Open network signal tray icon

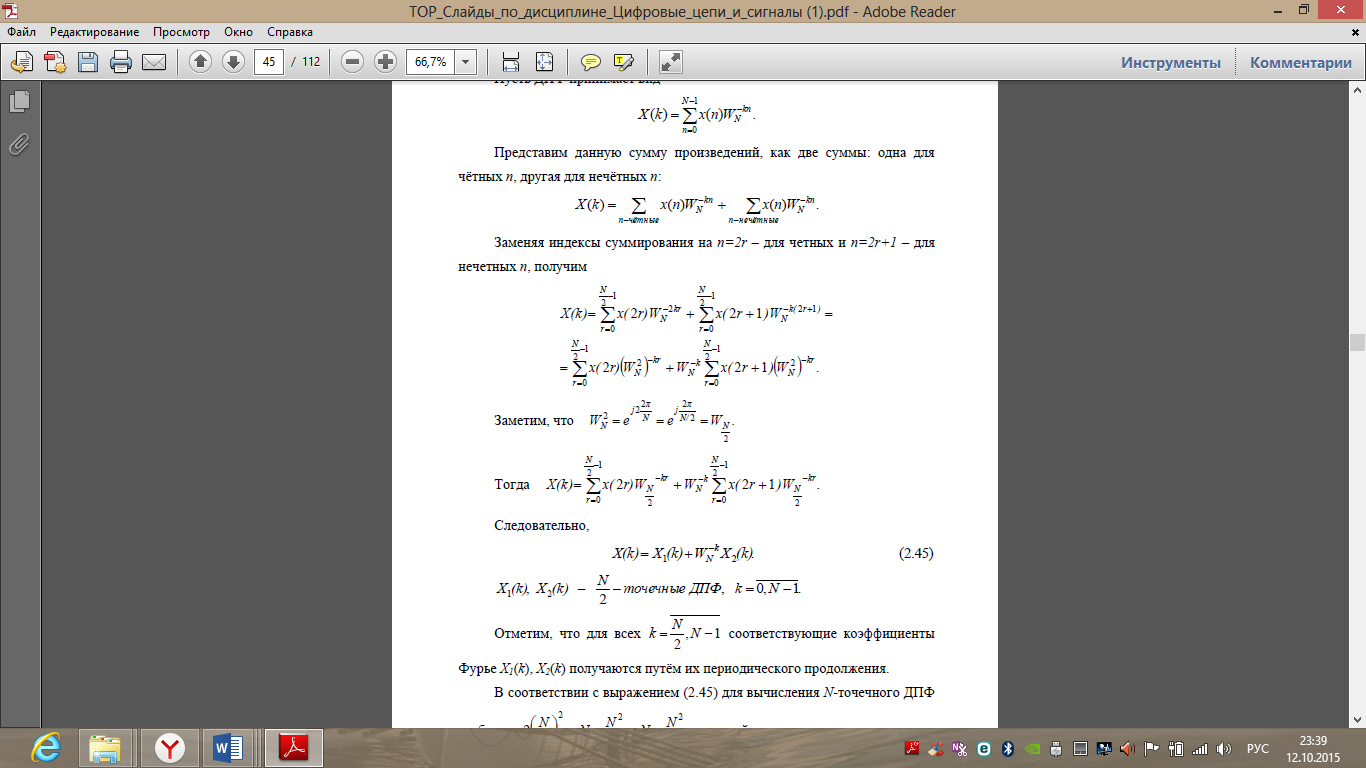[x=1200, y=748]
